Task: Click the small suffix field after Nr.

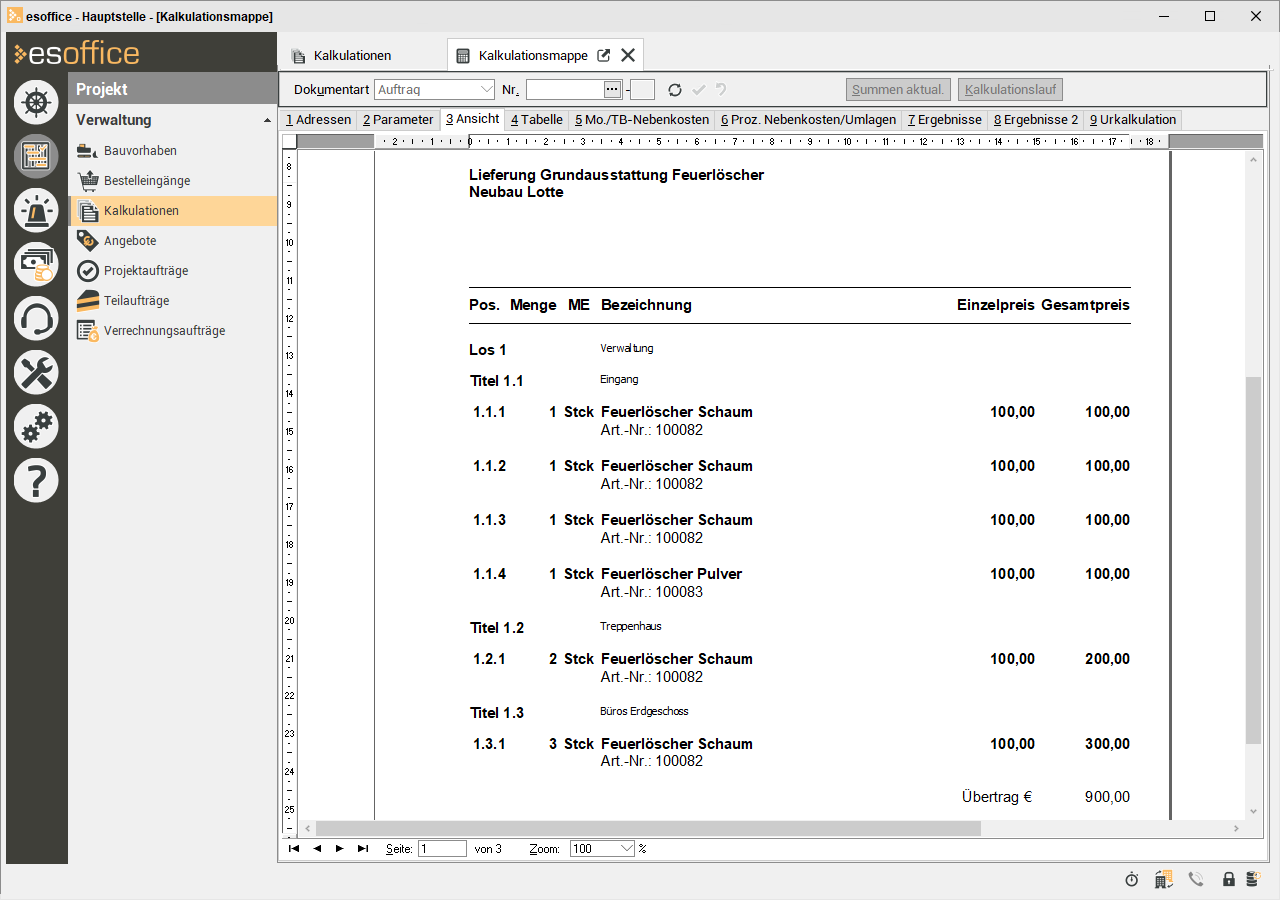Action: coord(643,90)
